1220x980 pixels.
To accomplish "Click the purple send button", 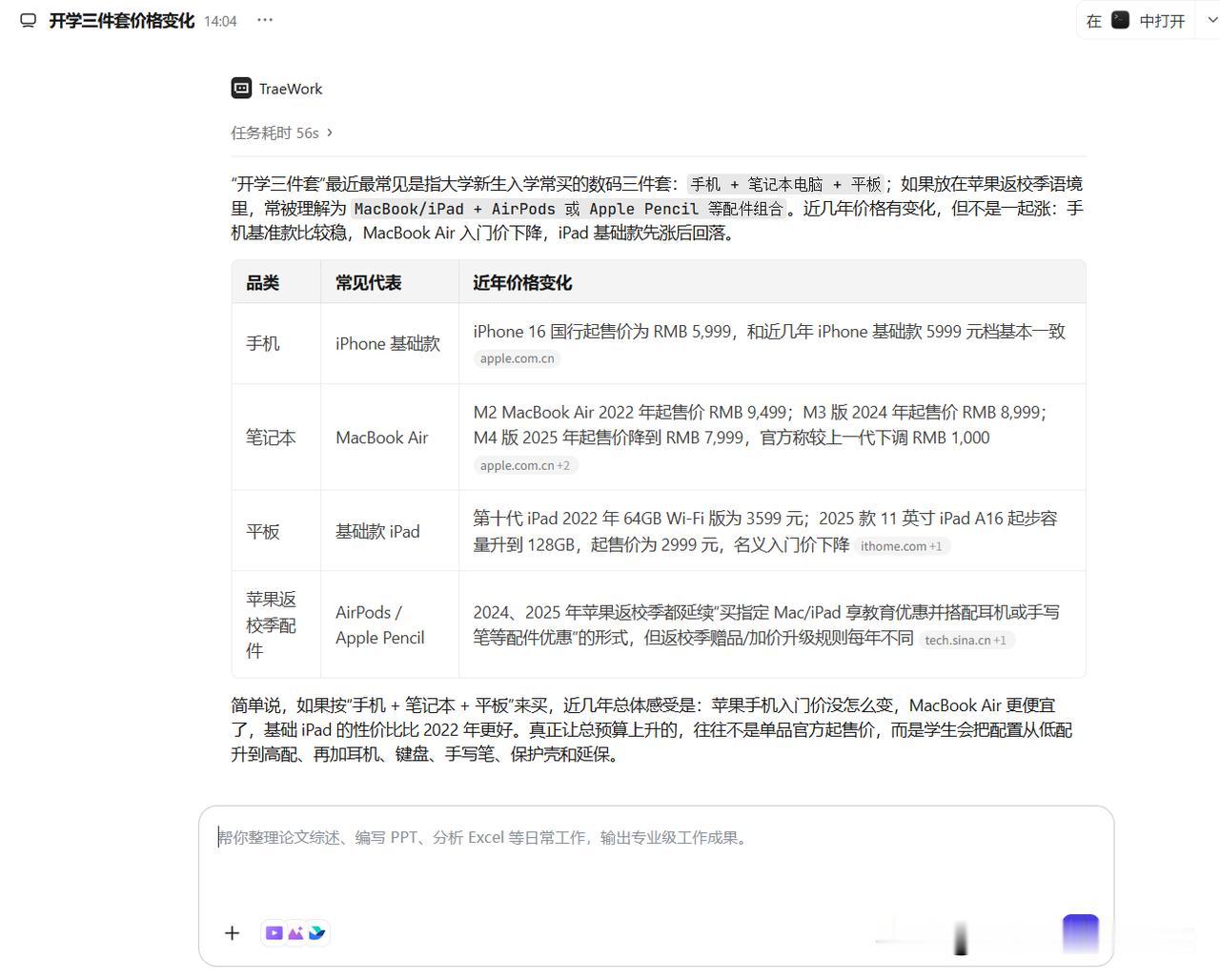I will pos(1081,933).
